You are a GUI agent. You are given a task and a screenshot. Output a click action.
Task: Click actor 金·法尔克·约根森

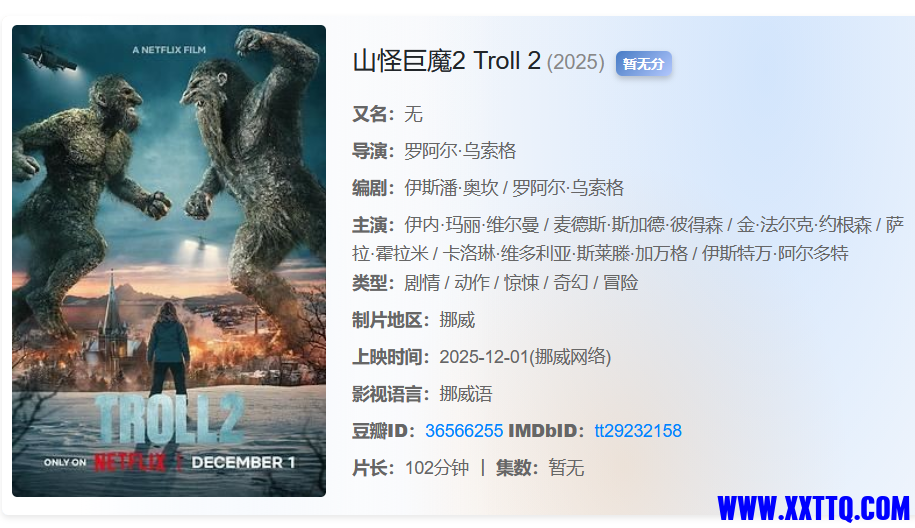pyautogui.click(x=804, y=225)
